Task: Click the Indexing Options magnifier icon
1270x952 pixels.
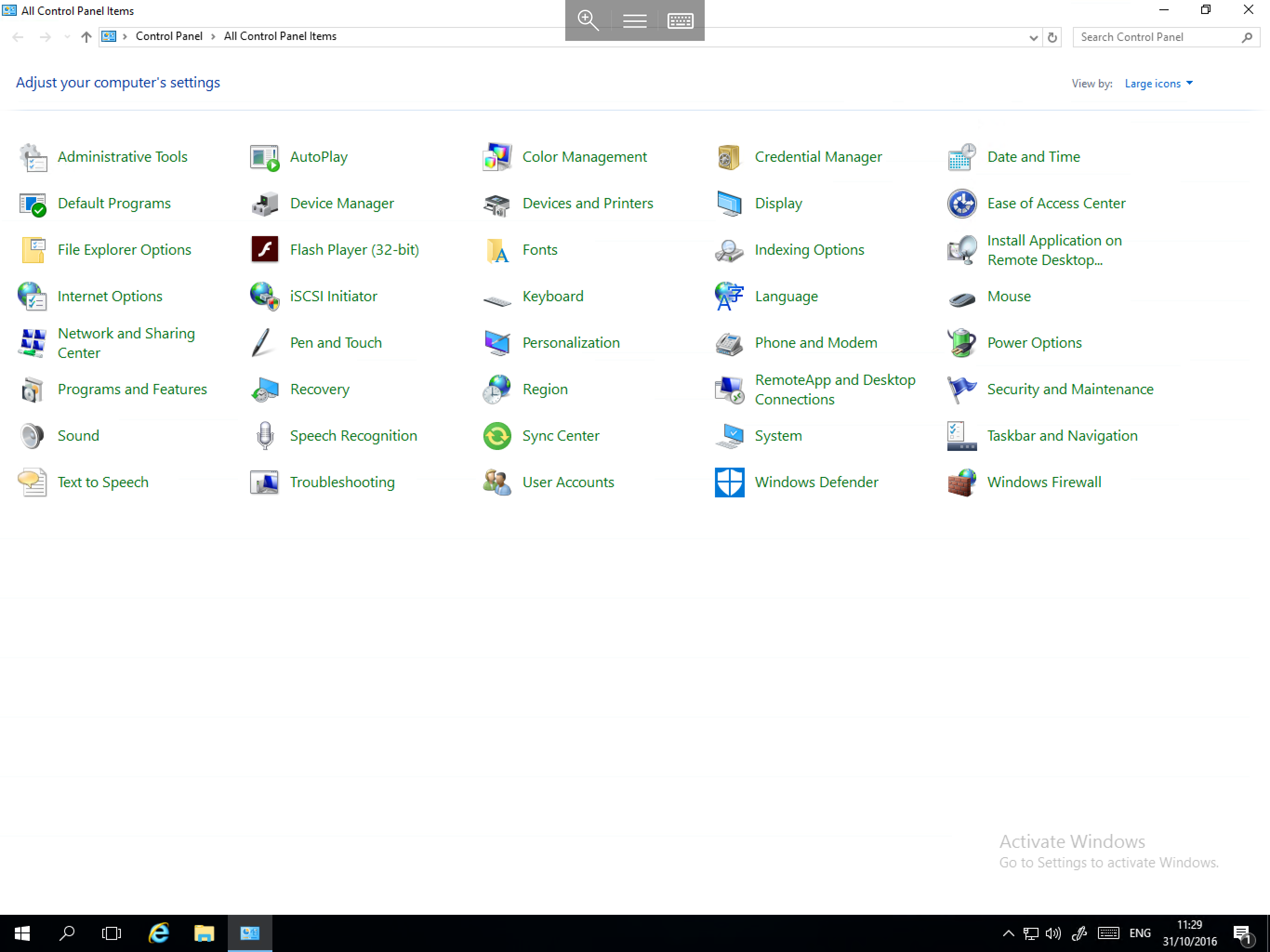Action: pyautogui.click(x=729, y=251)
